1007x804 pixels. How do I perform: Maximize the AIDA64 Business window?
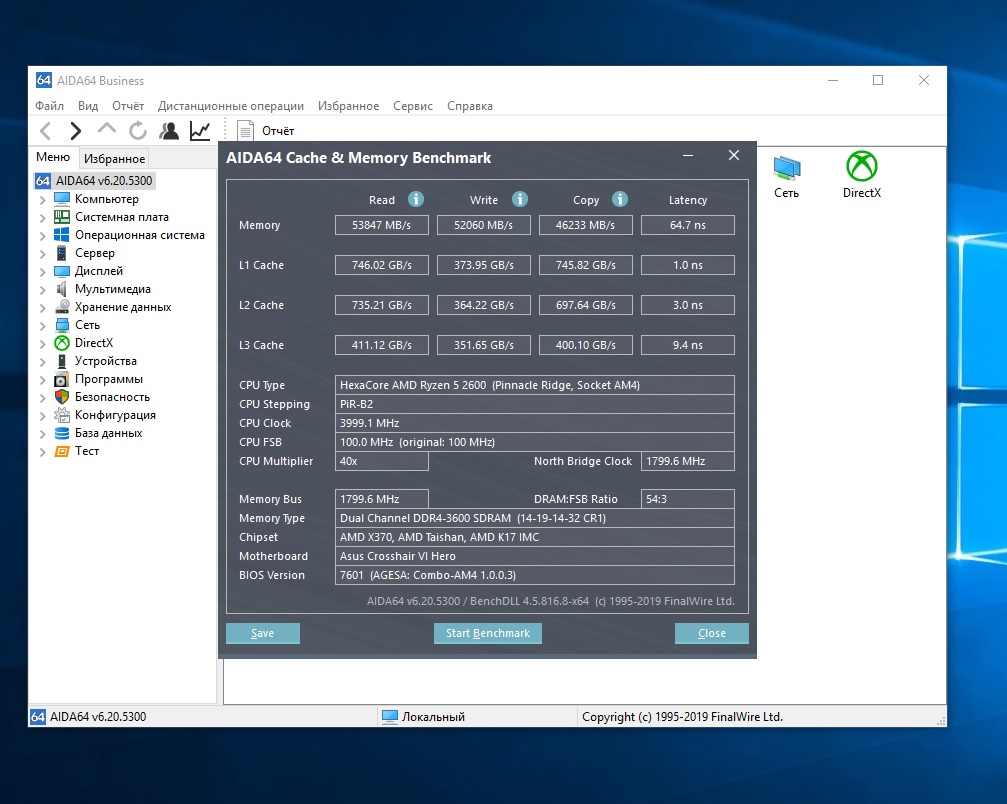[x=878, y=80]
